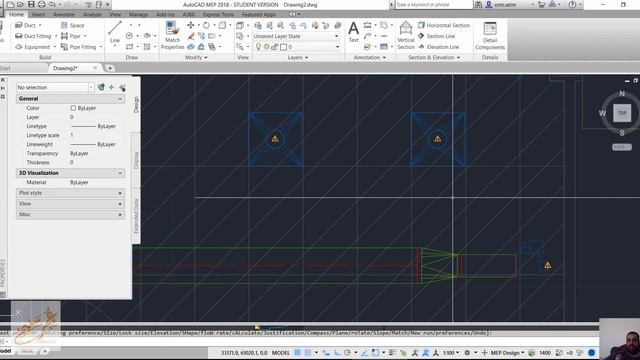Click the Text annotation tool
640x360 pixels.
pyautogui.click(x=353, y=32)
